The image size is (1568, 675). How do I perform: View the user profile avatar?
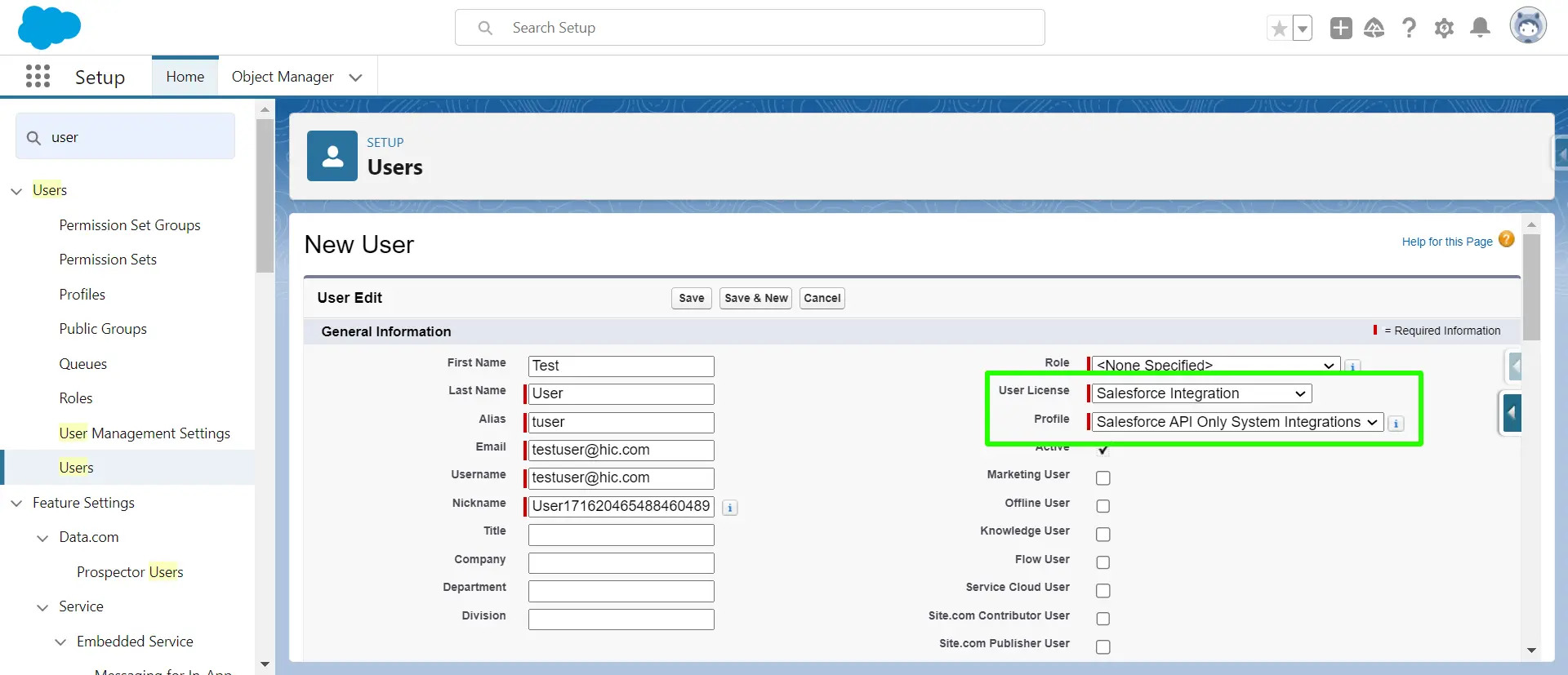(1527, 27)
